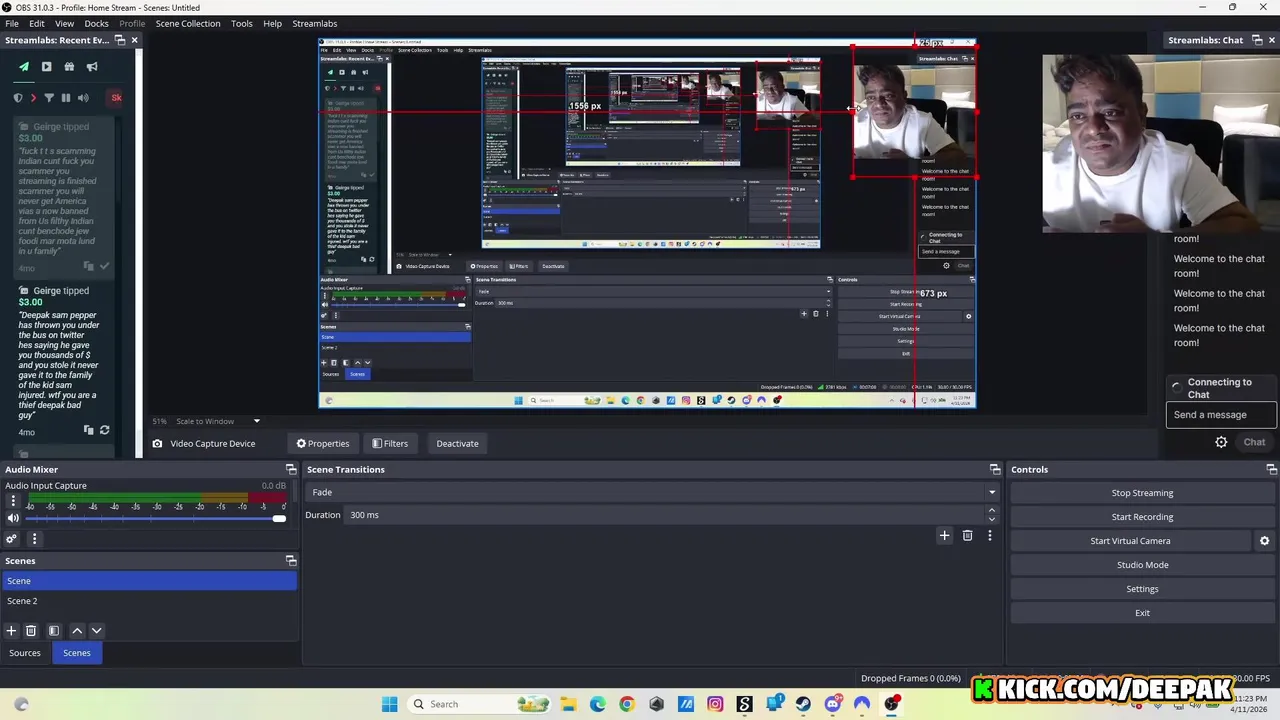The width and height of the screenshot is (1280, 720).
Task: Open scene filters icon in Scenes toolbar
Action: click(x=54, y=631)
